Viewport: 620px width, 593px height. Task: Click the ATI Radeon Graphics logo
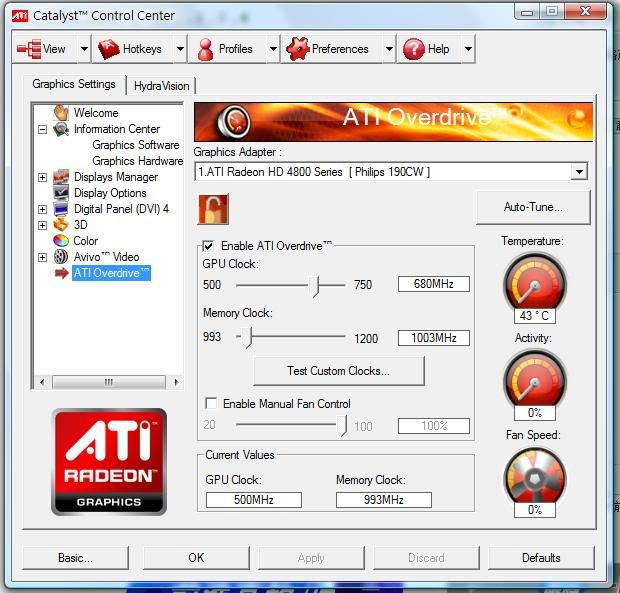[x=109, y=462]
